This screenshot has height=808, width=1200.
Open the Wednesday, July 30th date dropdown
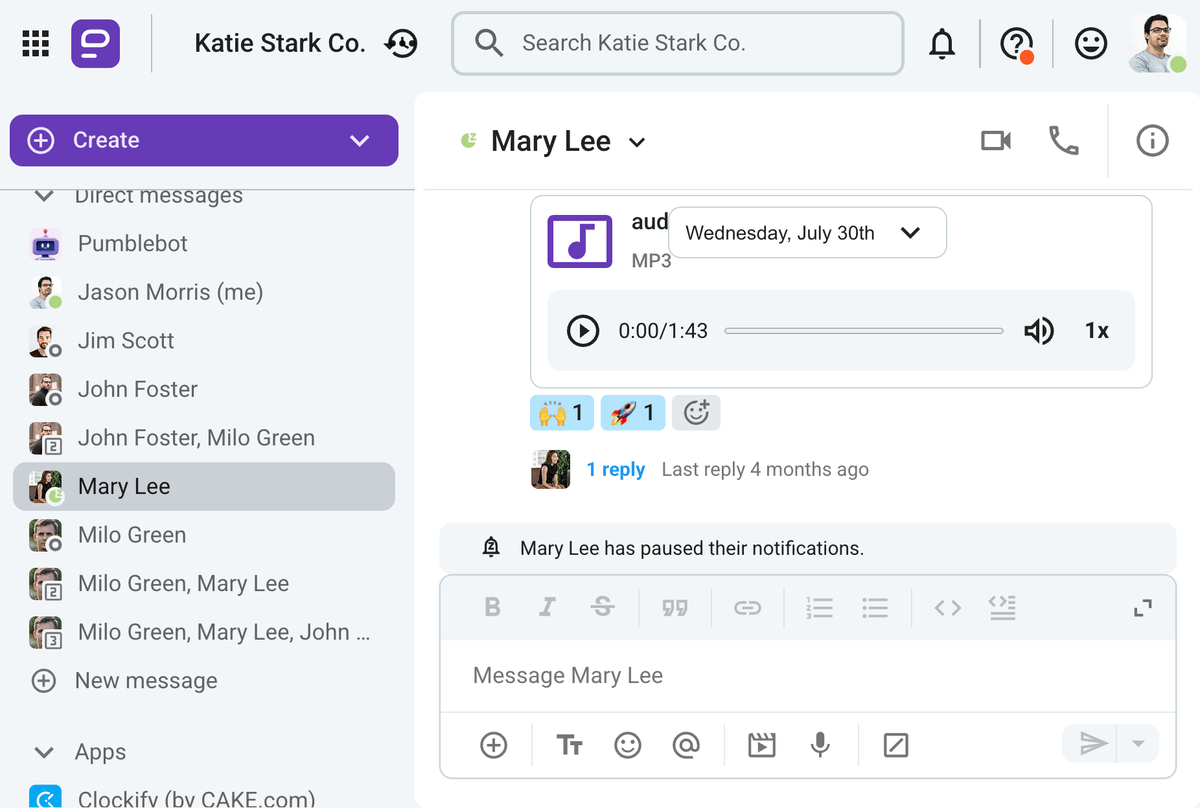806,233
